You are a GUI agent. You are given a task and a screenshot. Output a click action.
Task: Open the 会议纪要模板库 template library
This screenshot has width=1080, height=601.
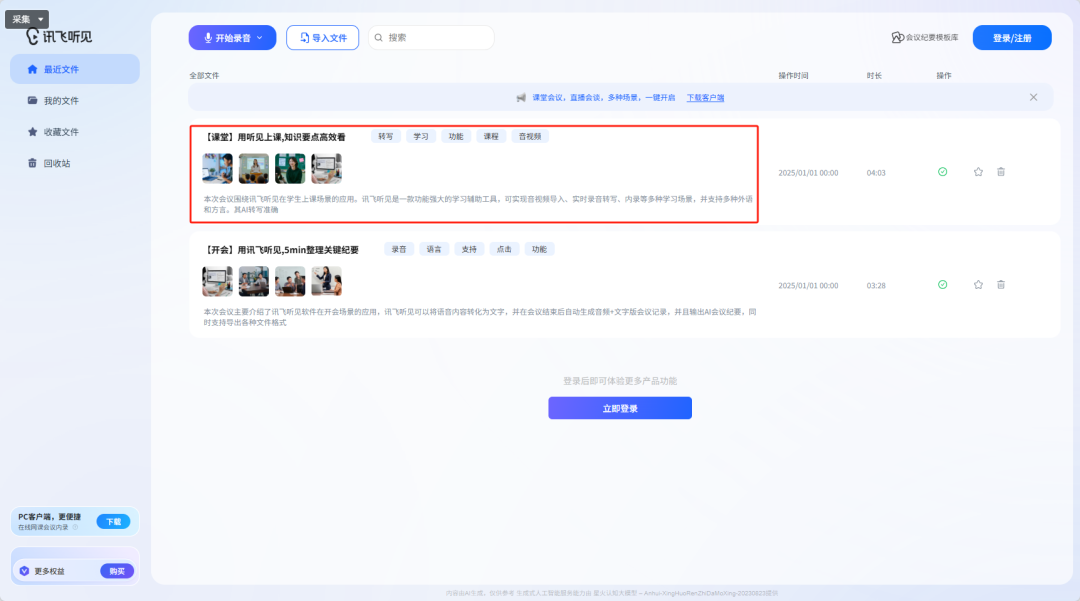pyautogui.click(x=925, y=38)
